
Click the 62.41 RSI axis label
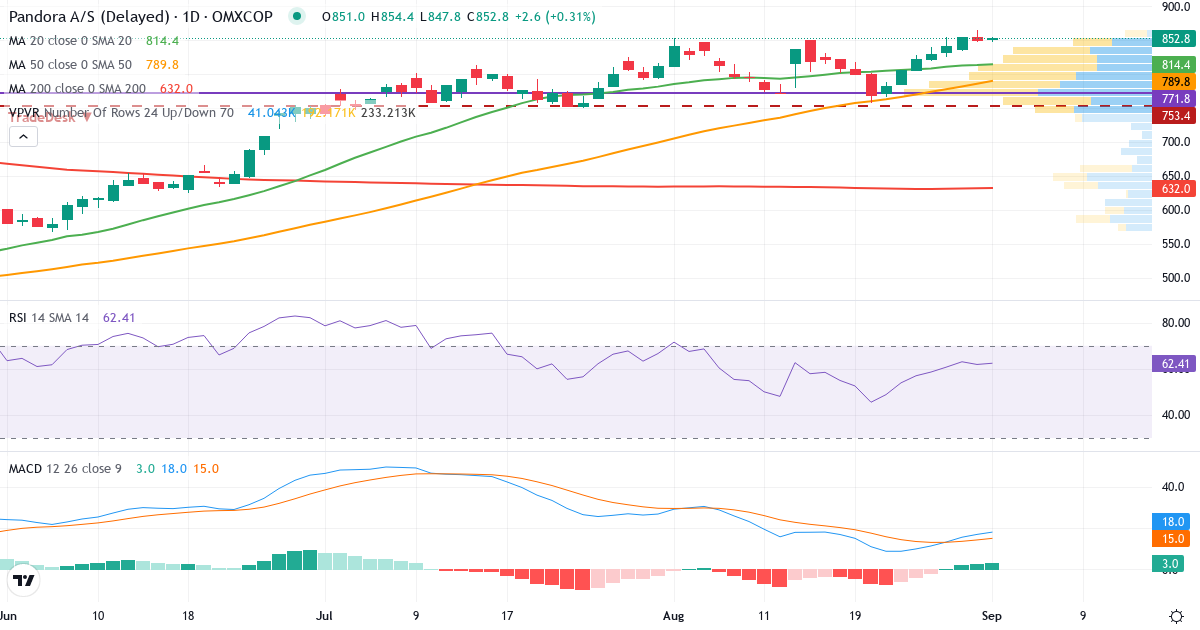click(1176, 364)
